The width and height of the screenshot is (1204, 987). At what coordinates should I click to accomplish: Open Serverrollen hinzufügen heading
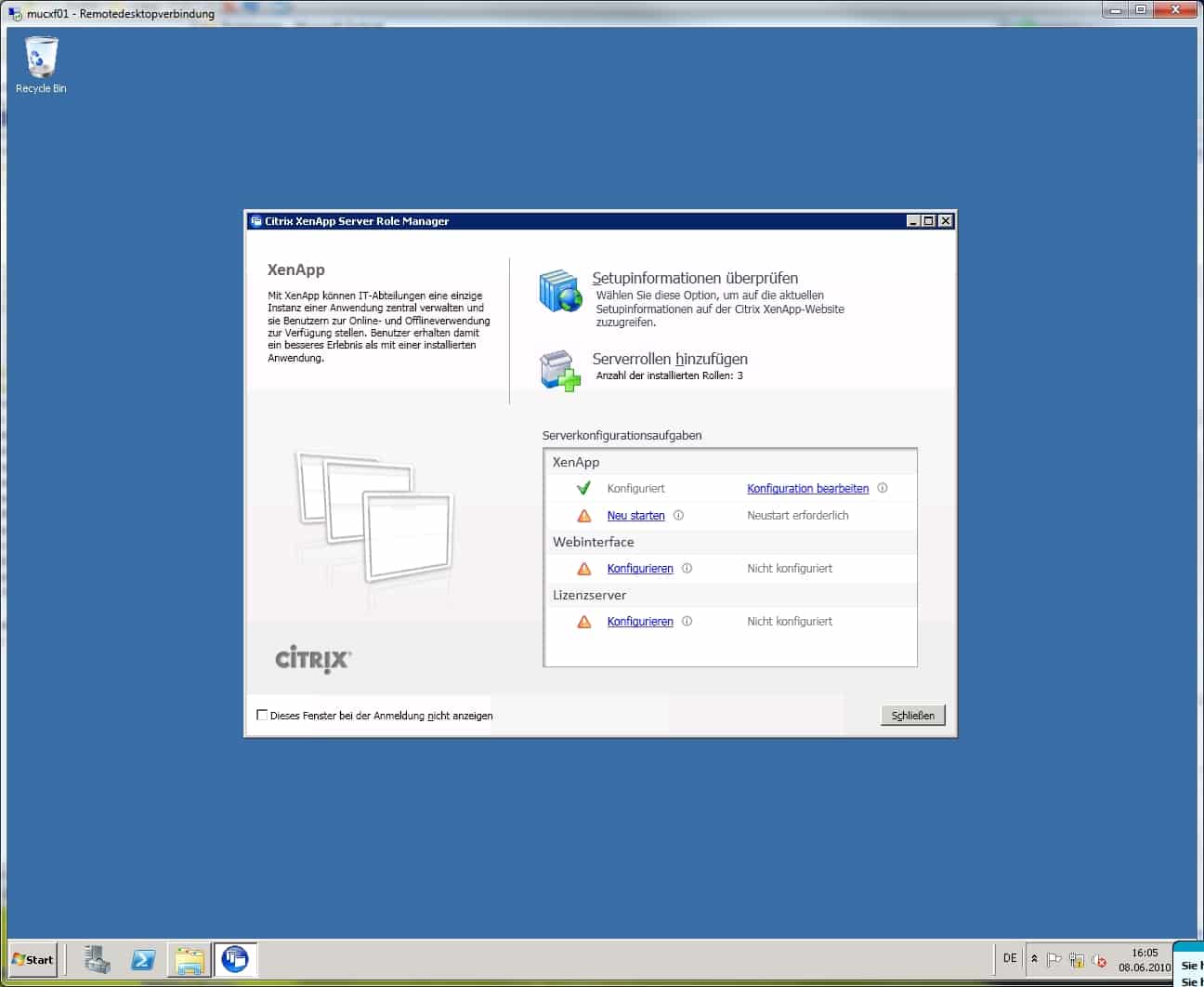pyautogui.click(x=670, y=359)
